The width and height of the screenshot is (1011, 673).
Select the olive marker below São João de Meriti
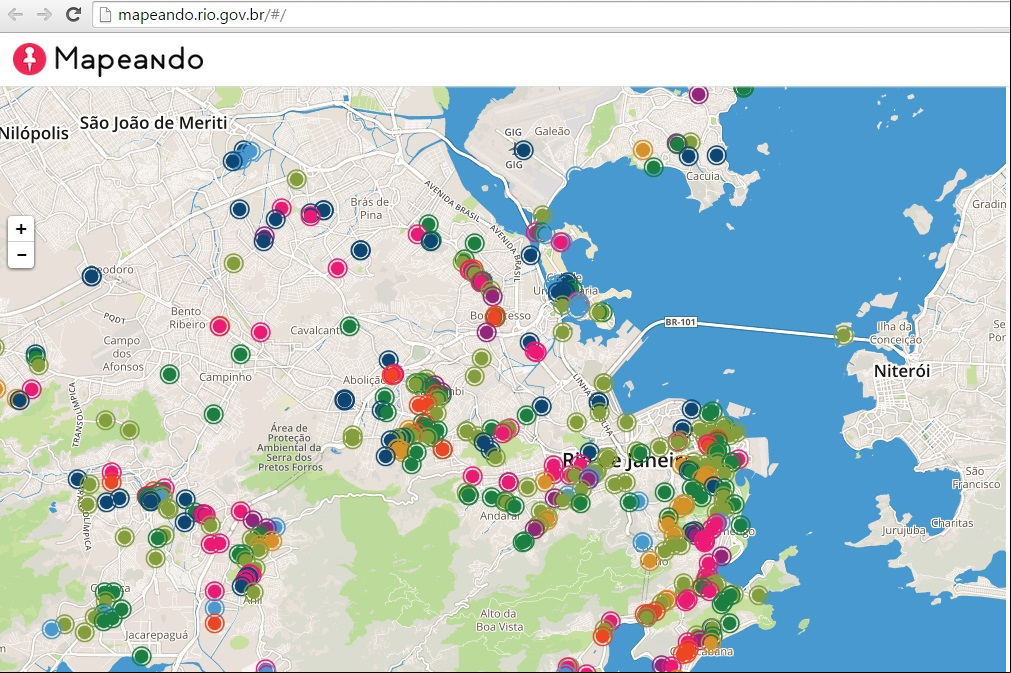point(296,179)
